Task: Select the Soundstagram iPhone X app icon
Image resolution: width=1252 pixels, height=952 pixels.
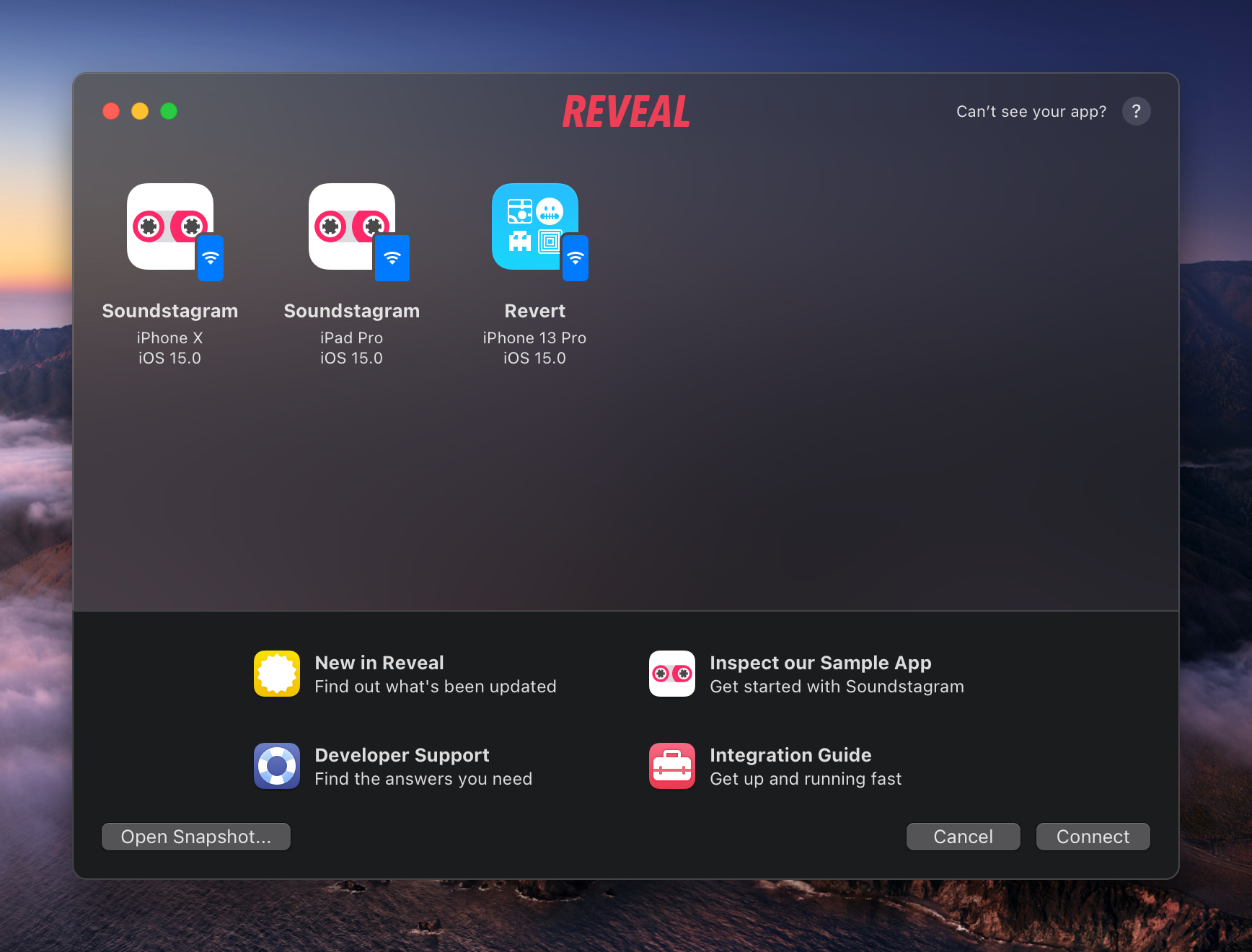Action: [x=170, y=226]
